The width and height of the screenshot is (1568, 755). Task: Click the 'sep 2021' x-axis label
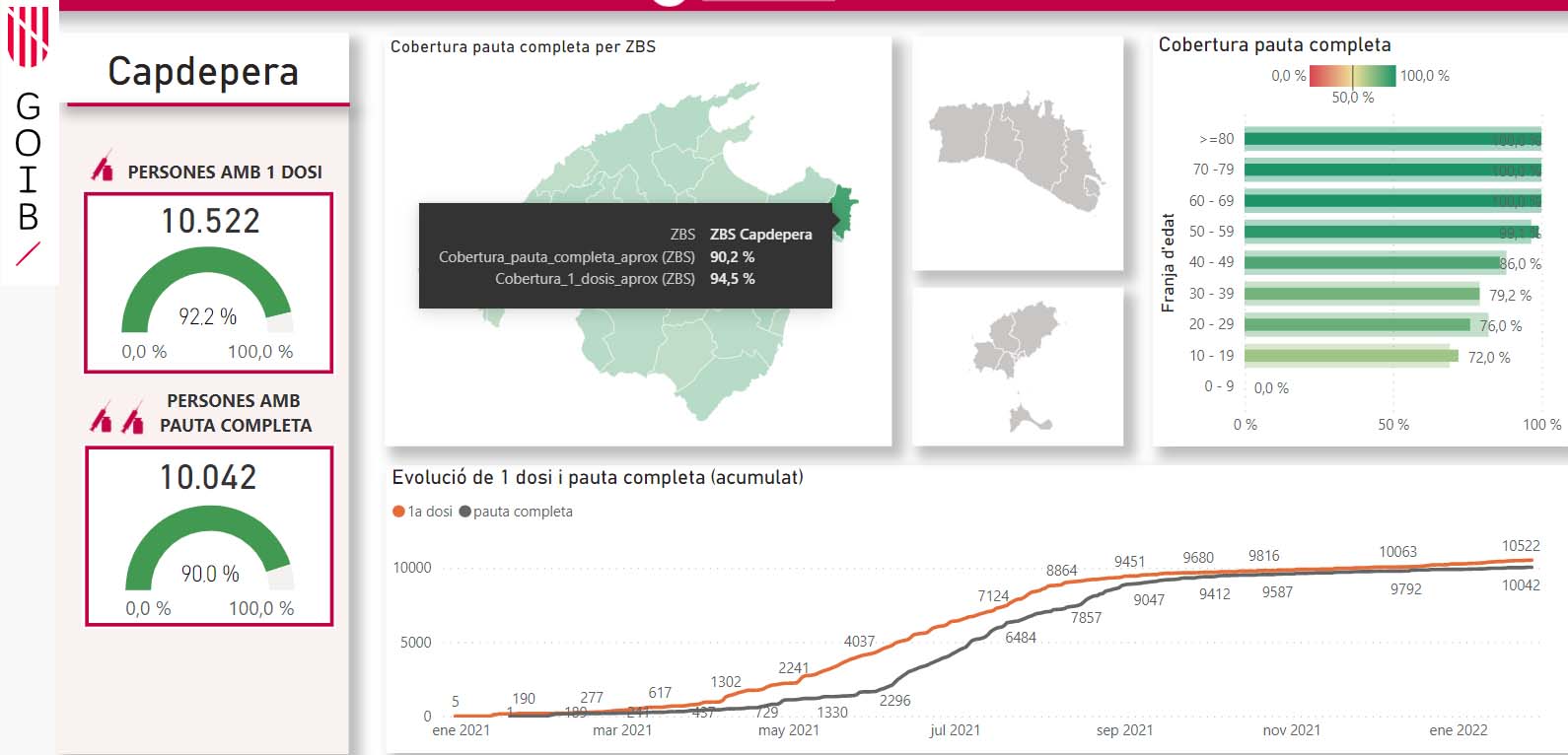(x=1124, y=730)
